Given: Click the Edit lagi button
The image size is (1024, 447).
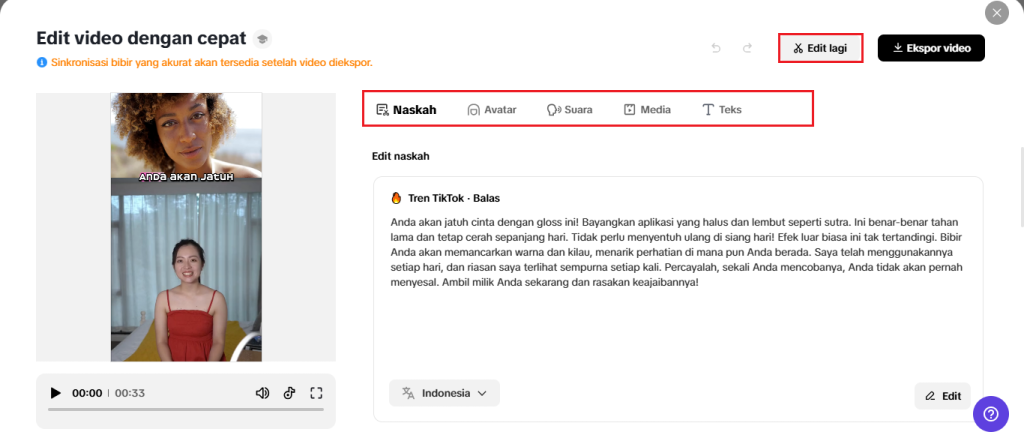Looking at the screenshot, I should pos(820,48).
